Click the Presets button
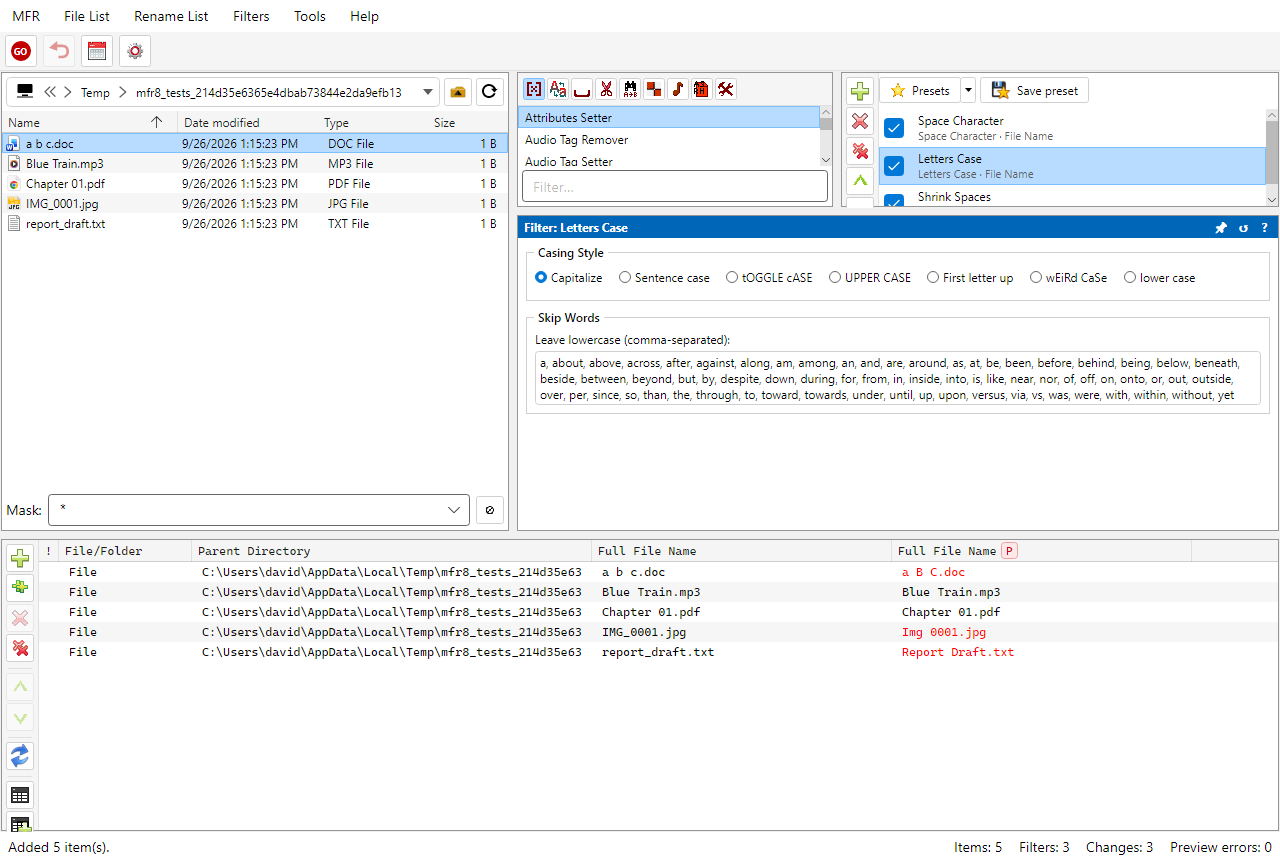The image size is (1280, 860). (920, 90)
